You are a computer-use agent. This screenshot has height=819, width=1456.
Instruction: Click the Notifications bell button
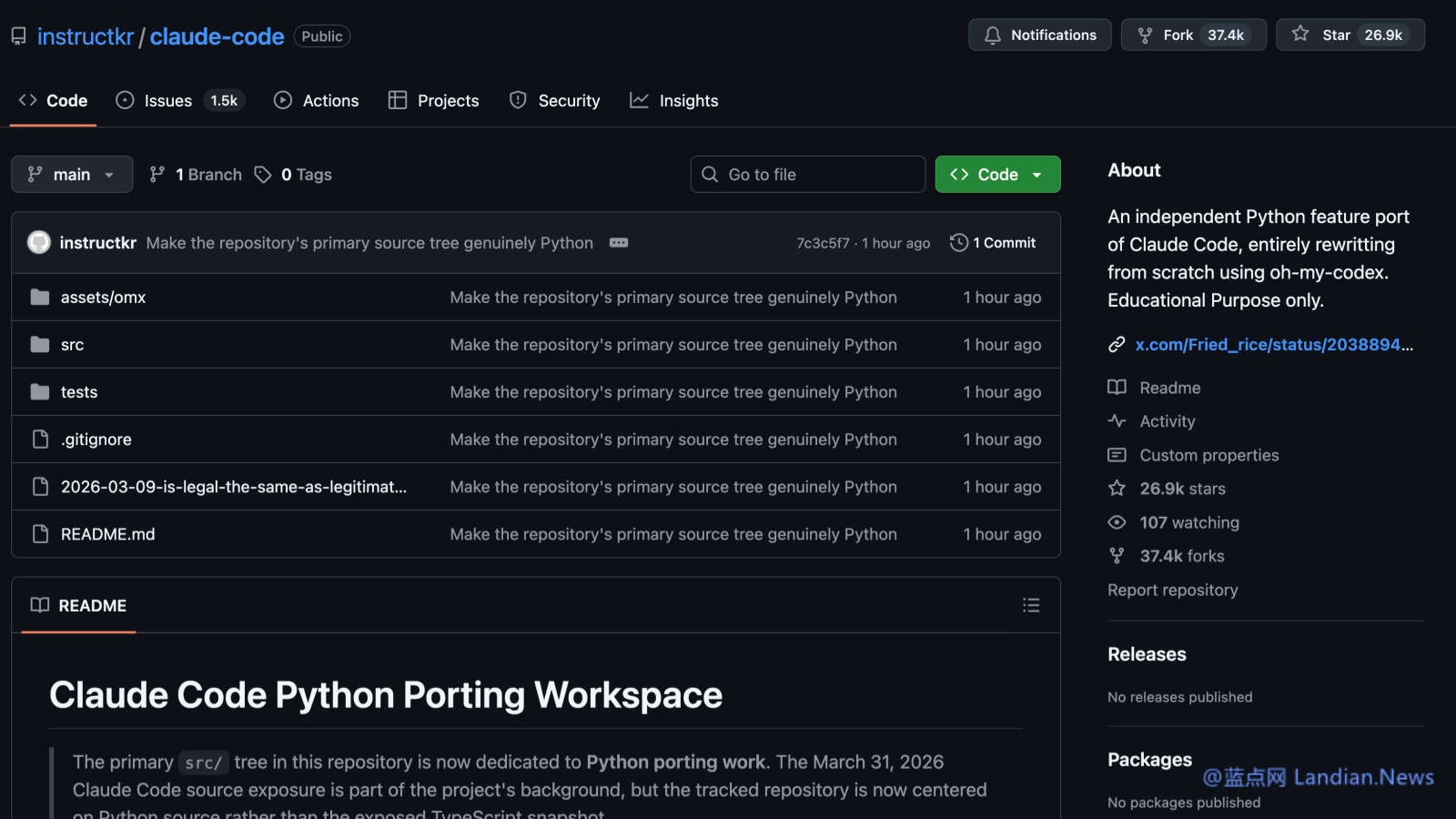pos(1039,35)
